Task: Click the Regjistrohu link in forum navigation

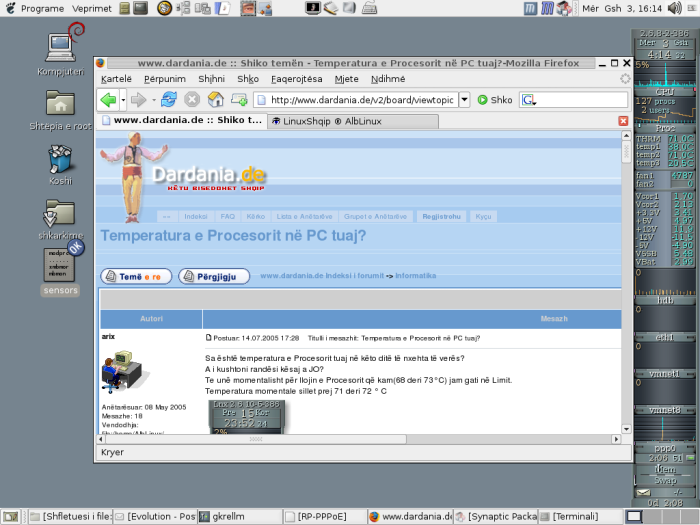Action: (x=441, y=216)
